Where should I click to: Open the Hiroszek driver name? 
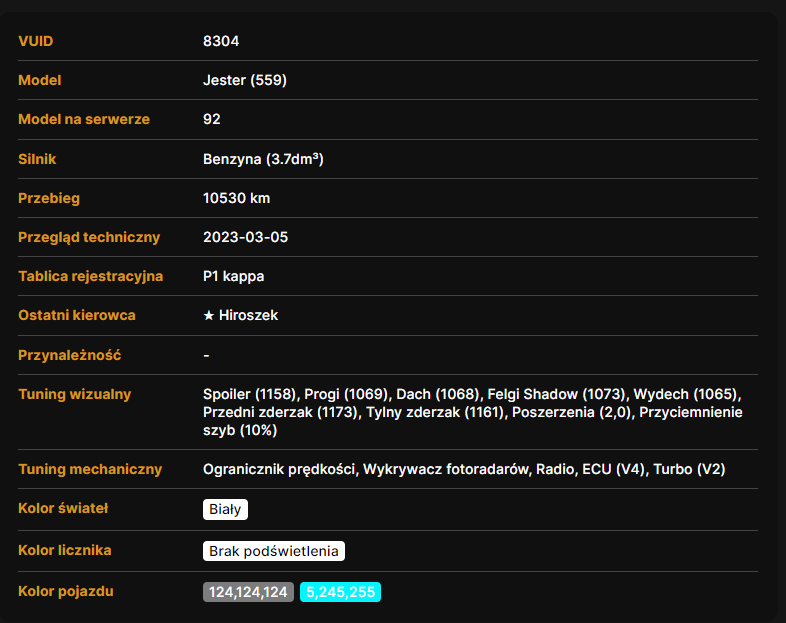[x=248, y=315]
